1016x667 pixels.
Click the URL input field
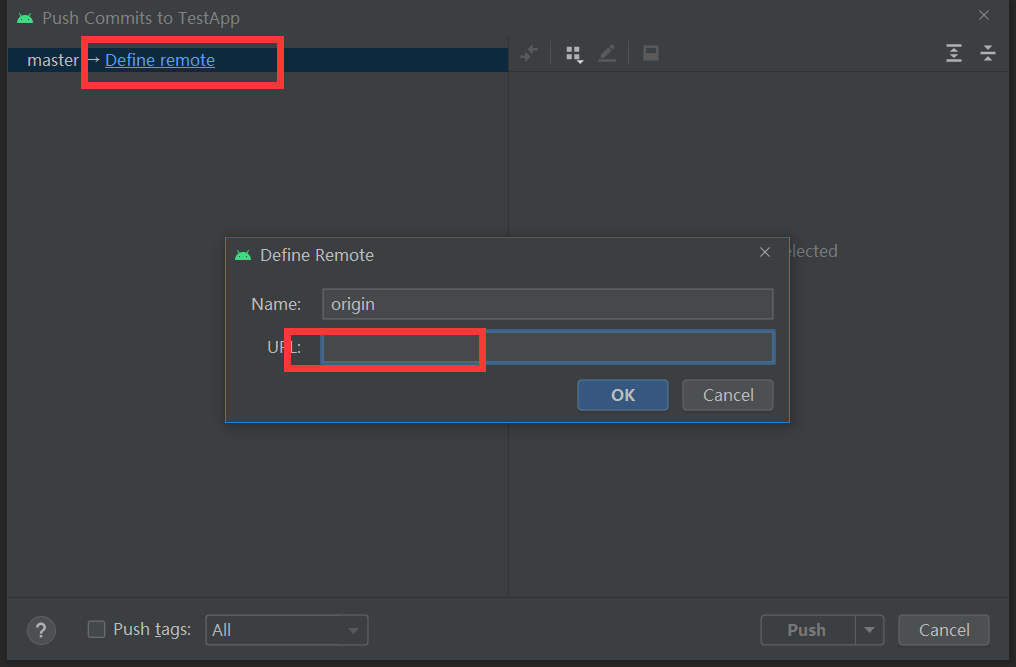click(548, 347)
